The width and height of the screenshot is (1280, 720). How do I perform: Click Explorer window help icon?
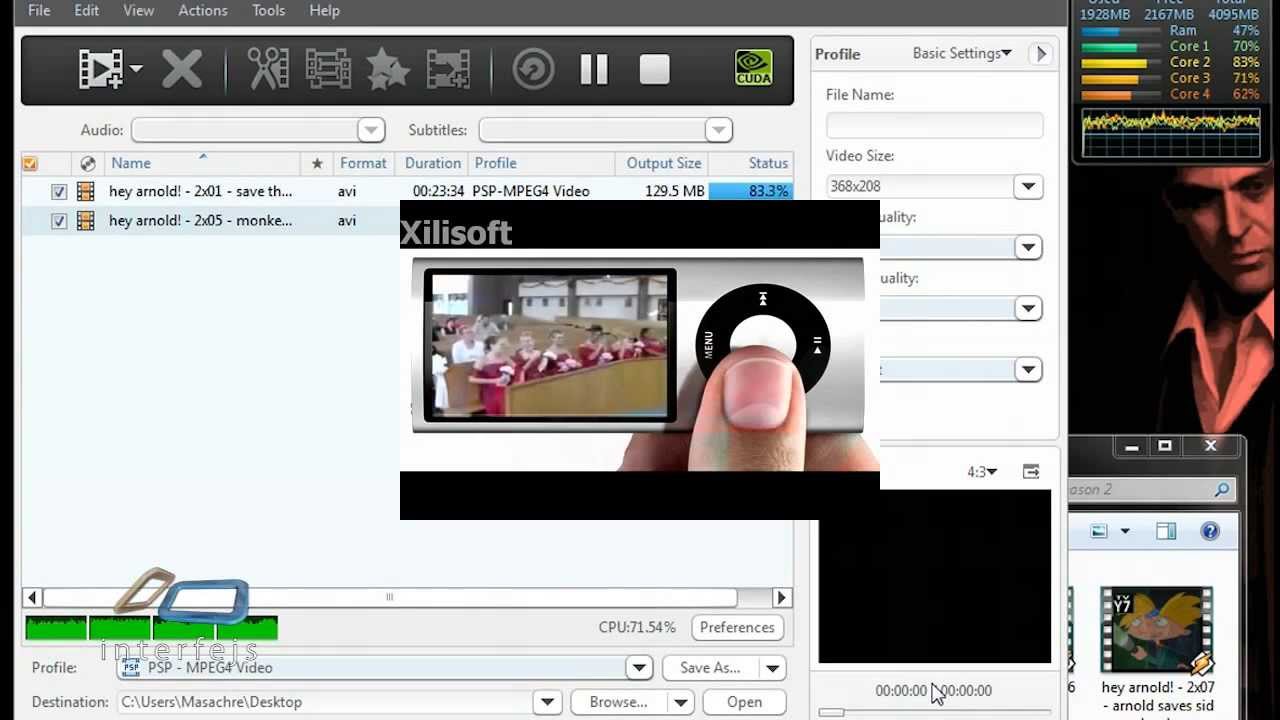coord(1210,532)
